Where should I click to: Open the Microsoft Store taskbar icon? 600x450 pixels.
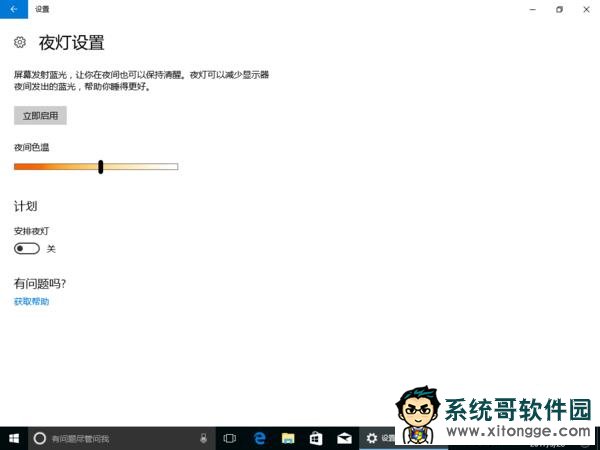coord(316,439)
